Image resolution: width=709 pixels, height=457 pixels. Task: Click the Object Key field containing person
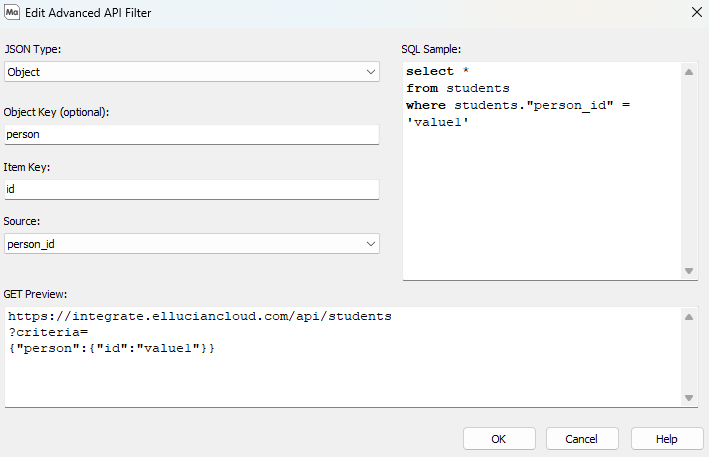coord(191,134)
